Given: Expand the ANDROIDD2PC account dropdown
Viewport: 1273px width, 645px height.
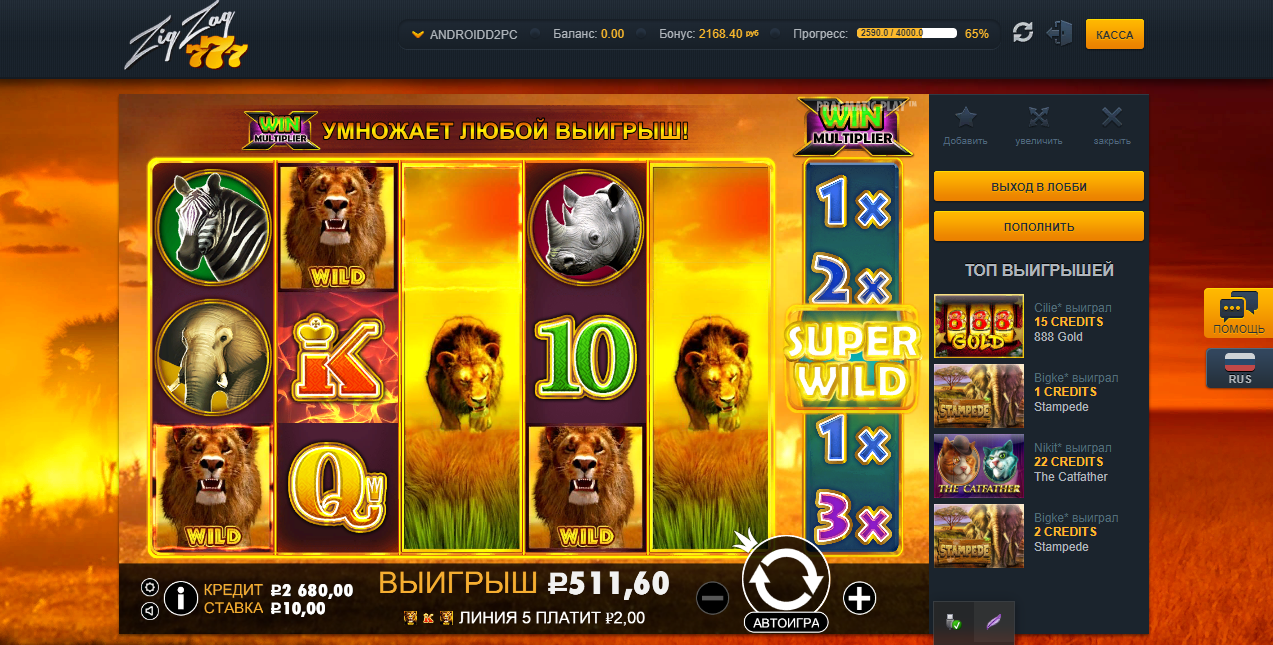Looking at the screenshot, I should pyautogui.click(x=465, y=34).
